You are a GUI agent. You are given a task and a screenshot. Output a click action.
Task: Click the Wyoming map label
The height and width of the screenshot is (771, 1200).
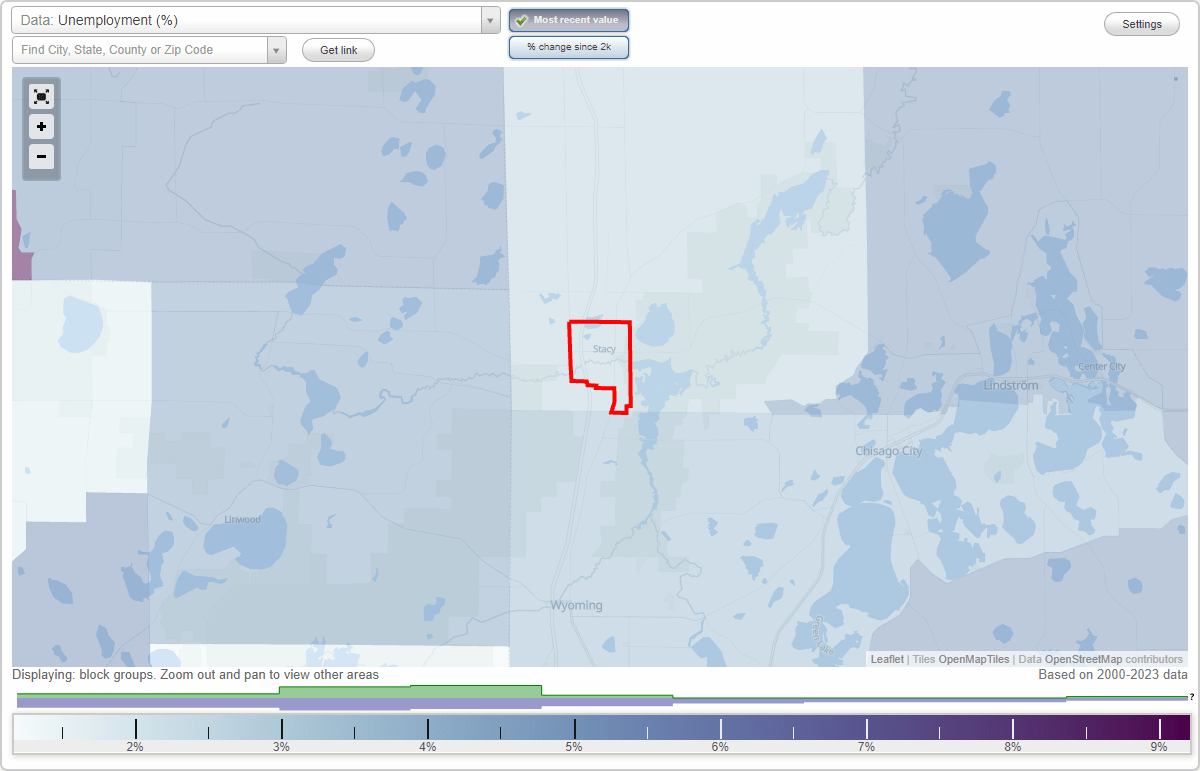(x=577, y=605)
